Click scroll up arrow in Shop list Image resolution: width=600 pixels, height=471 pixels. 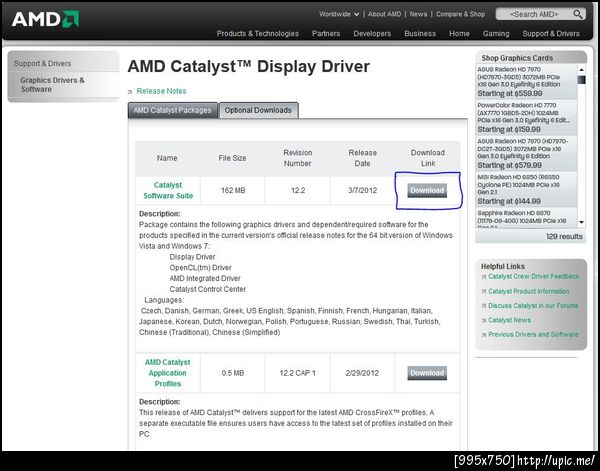tap(582, 70)
